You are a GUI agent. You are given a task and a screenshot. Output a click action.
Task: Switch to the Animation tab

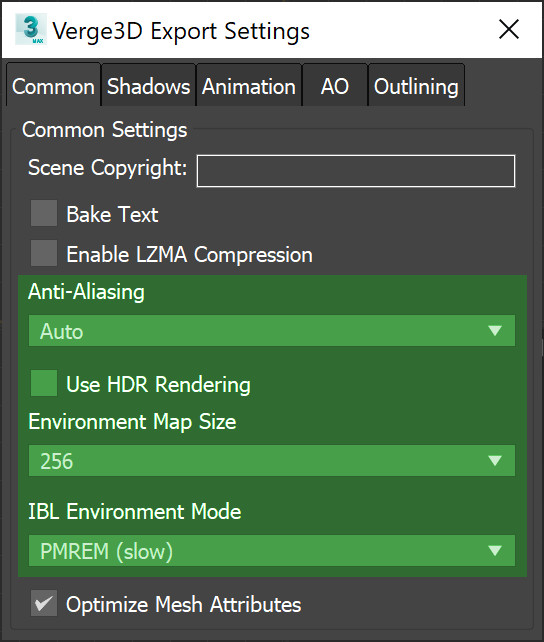[x=249, y=85]
